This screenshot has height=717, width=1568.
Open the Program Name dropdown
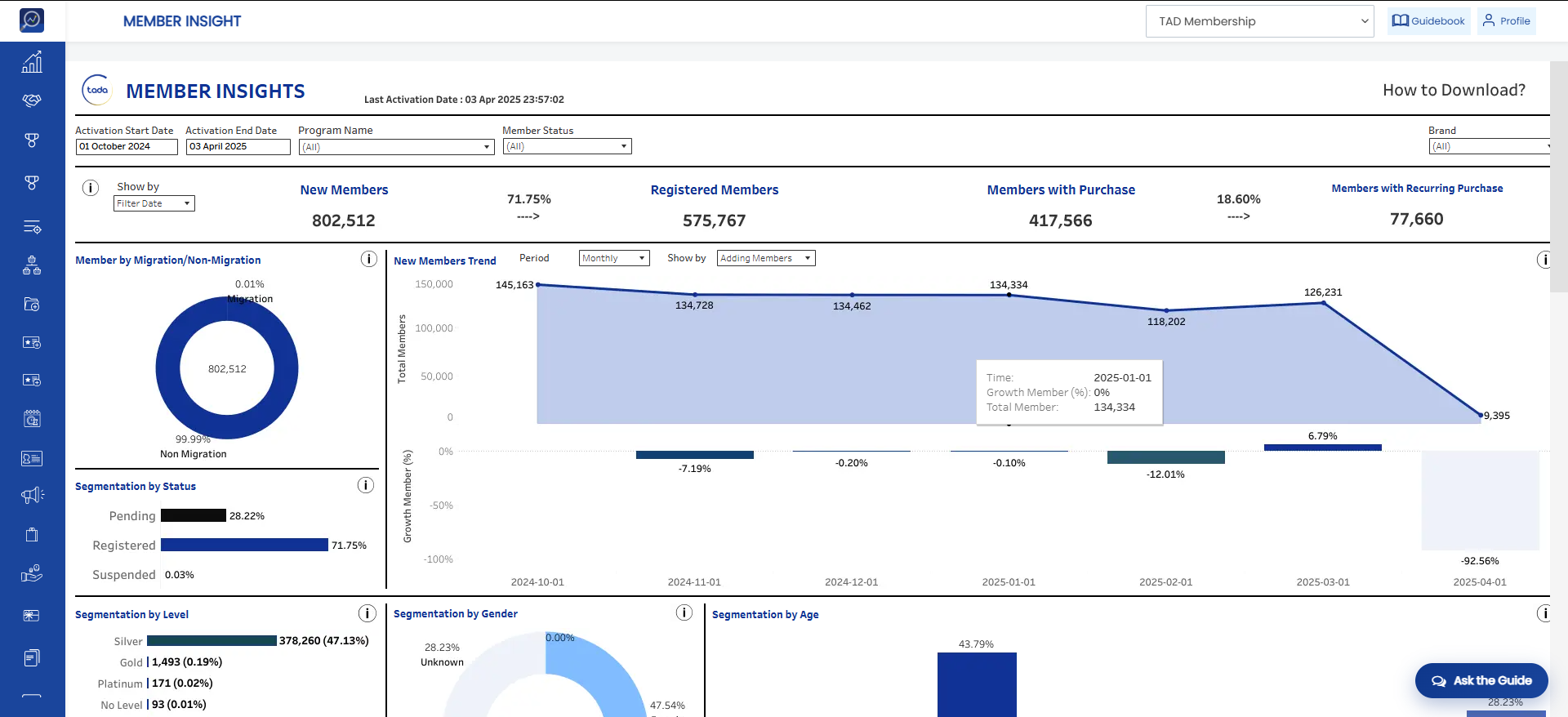tap(396, 147)
